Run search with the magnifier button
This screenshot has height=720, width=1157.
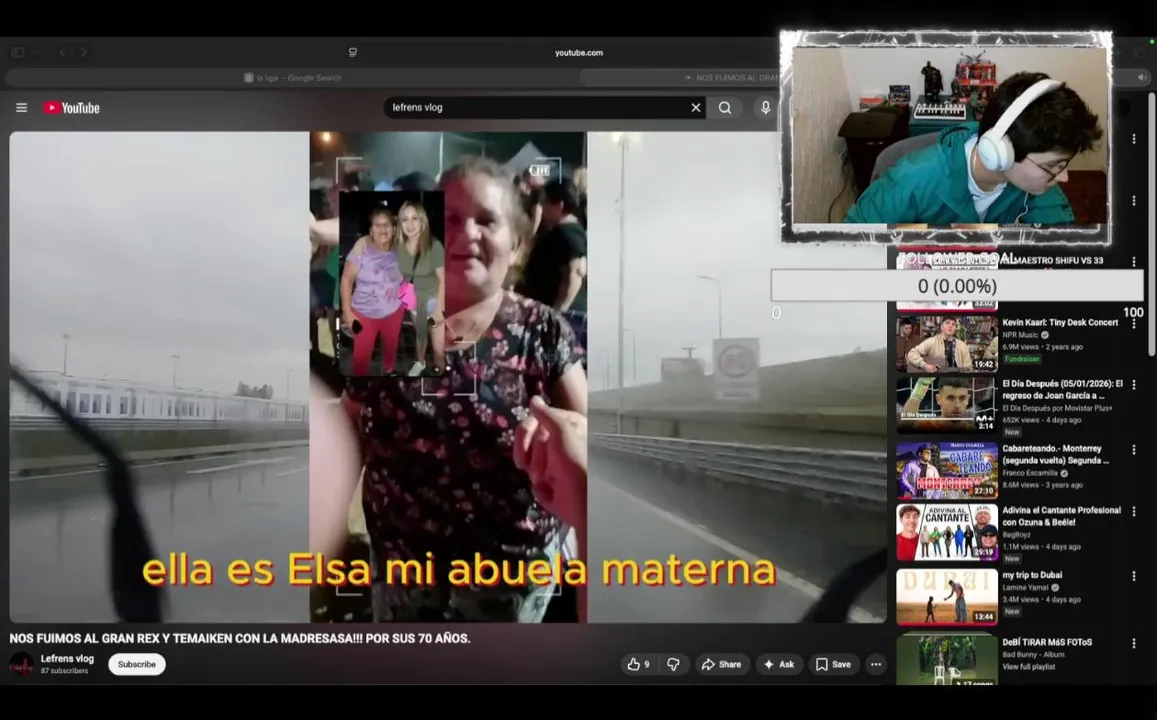725,108
